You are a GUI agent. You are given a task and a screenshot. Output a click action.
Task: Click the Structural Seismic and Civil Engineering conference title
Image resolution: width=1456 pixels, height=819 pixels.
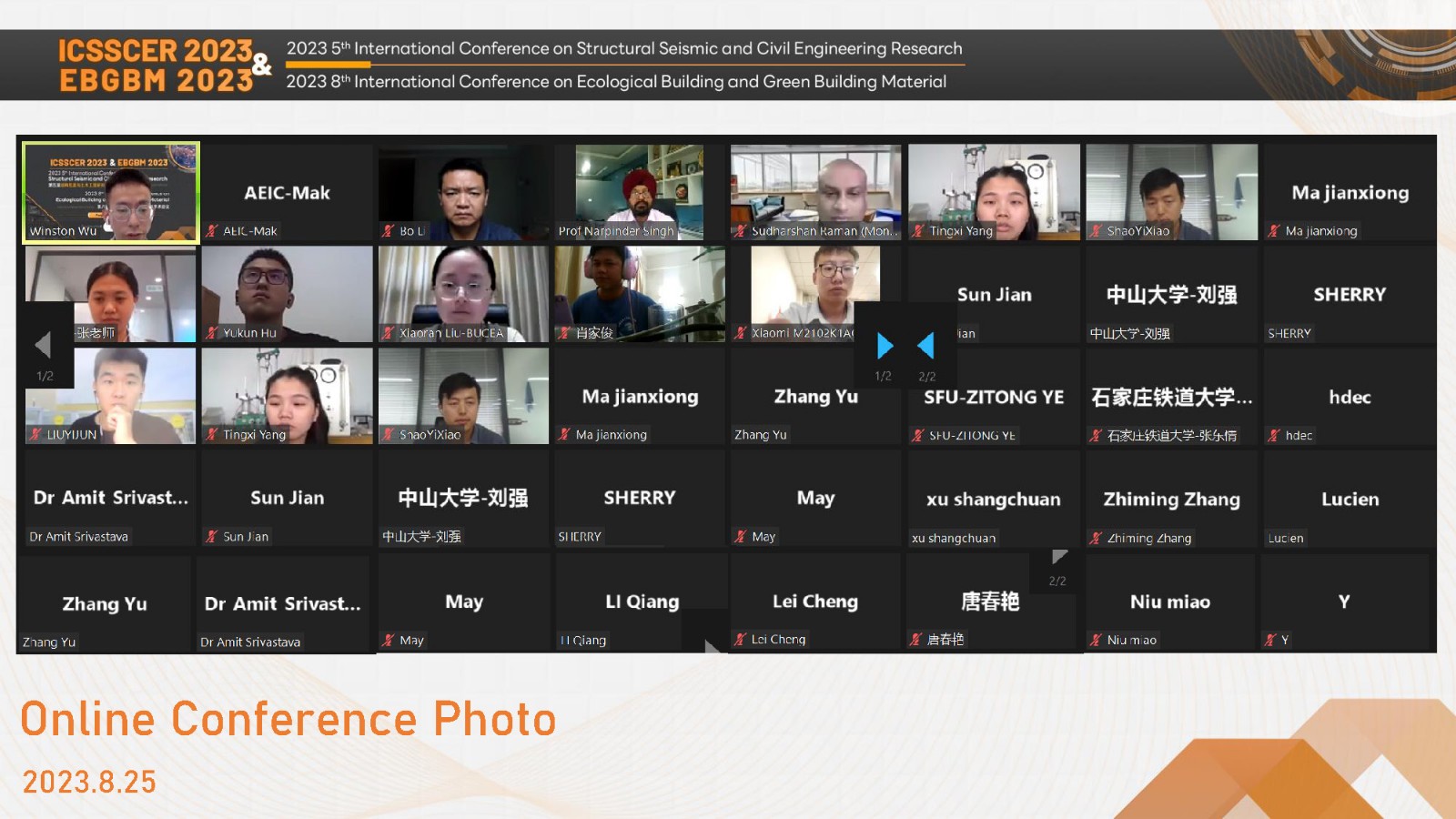coord(624,48)
